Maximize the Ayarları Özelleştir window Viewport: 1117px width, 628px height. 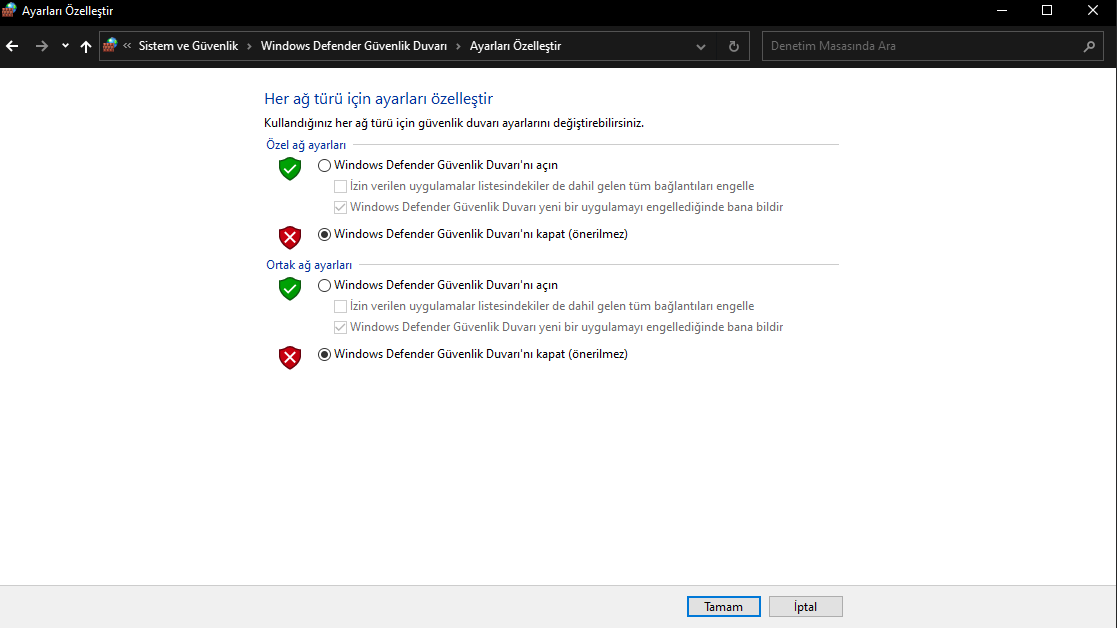pos(1046,11)
